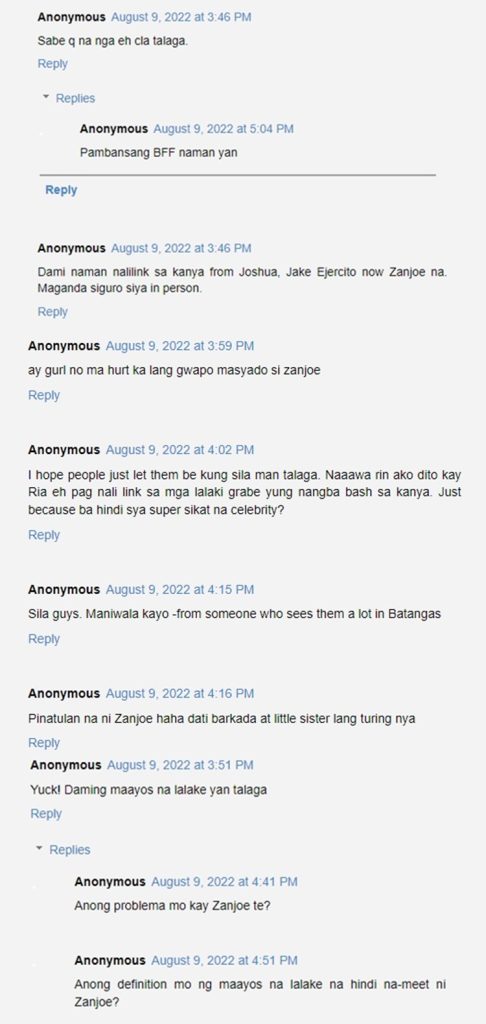
Task: Open timestamp August 9, 2022 at 4:15 PM
Action: click(180, 590)
